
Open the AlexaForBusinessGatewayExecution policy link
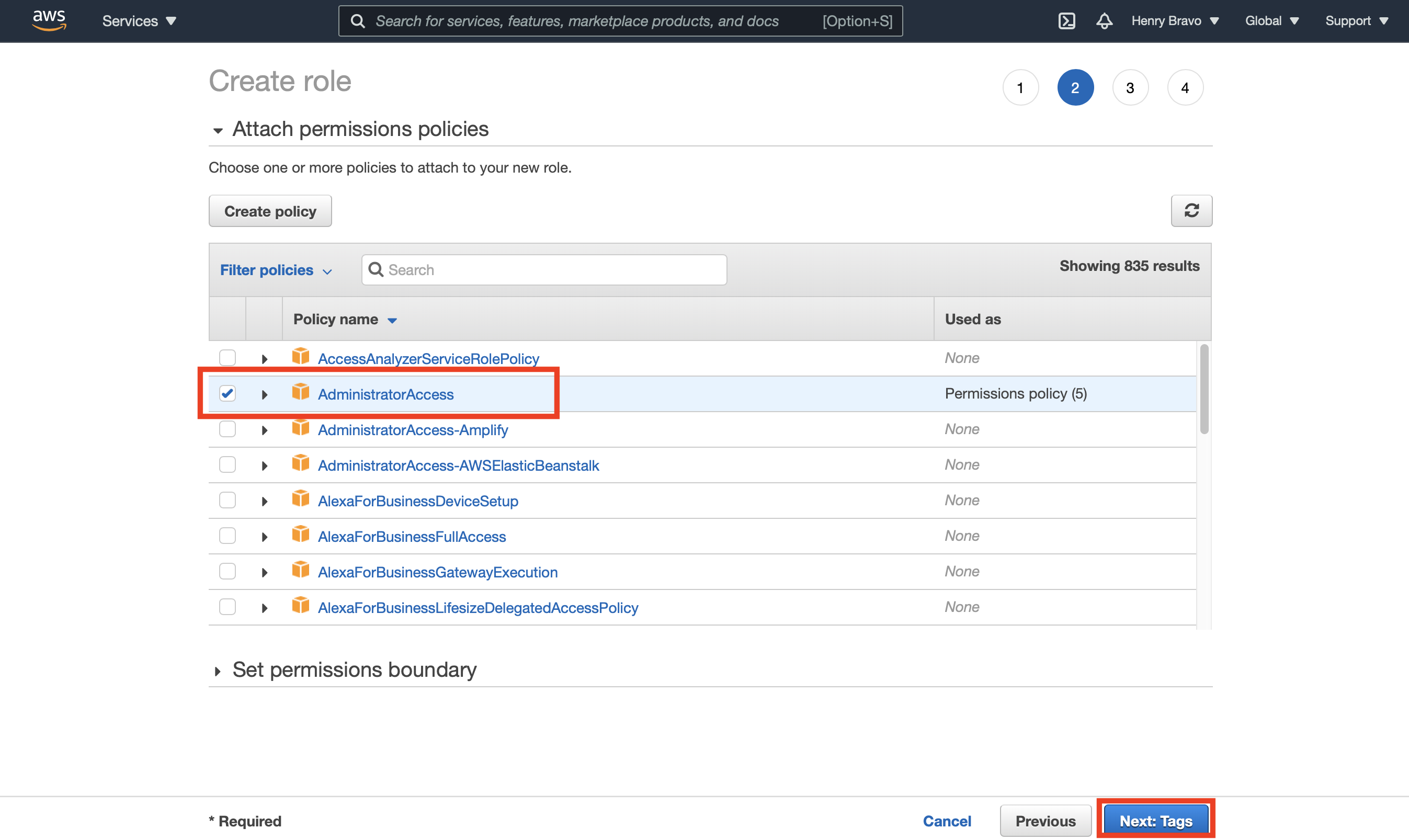click(x=437, y=572)
